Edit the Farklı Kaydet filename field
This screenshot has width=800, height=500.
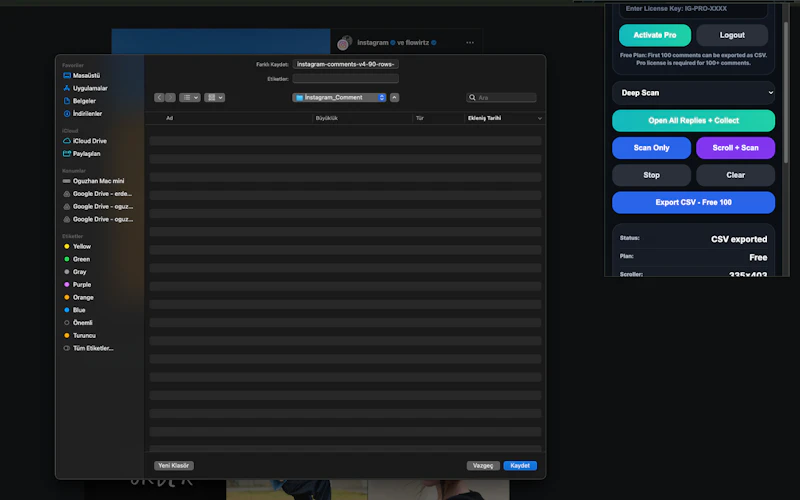(345, 64)
